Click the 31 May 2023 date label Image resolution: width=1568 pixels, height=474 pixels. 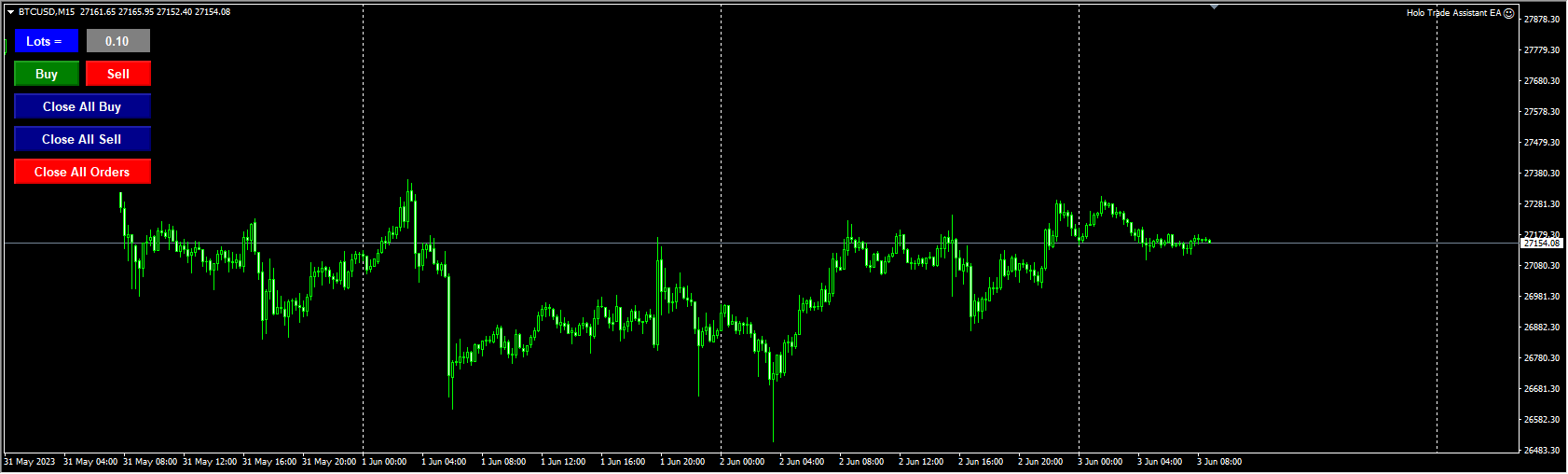pyautogui.click(x=30, y=462)
